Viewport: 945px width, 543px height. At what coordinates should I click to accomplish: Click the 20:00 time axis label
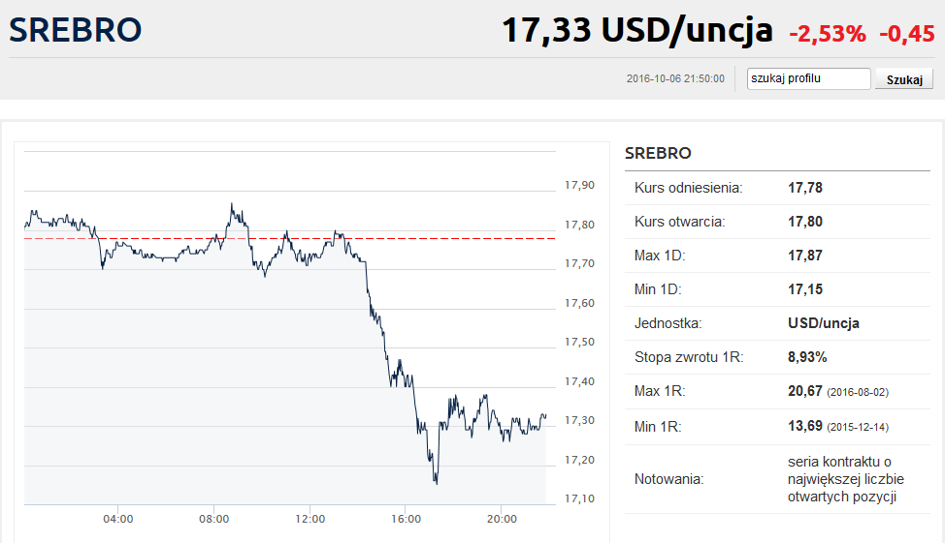click(501, 519)
